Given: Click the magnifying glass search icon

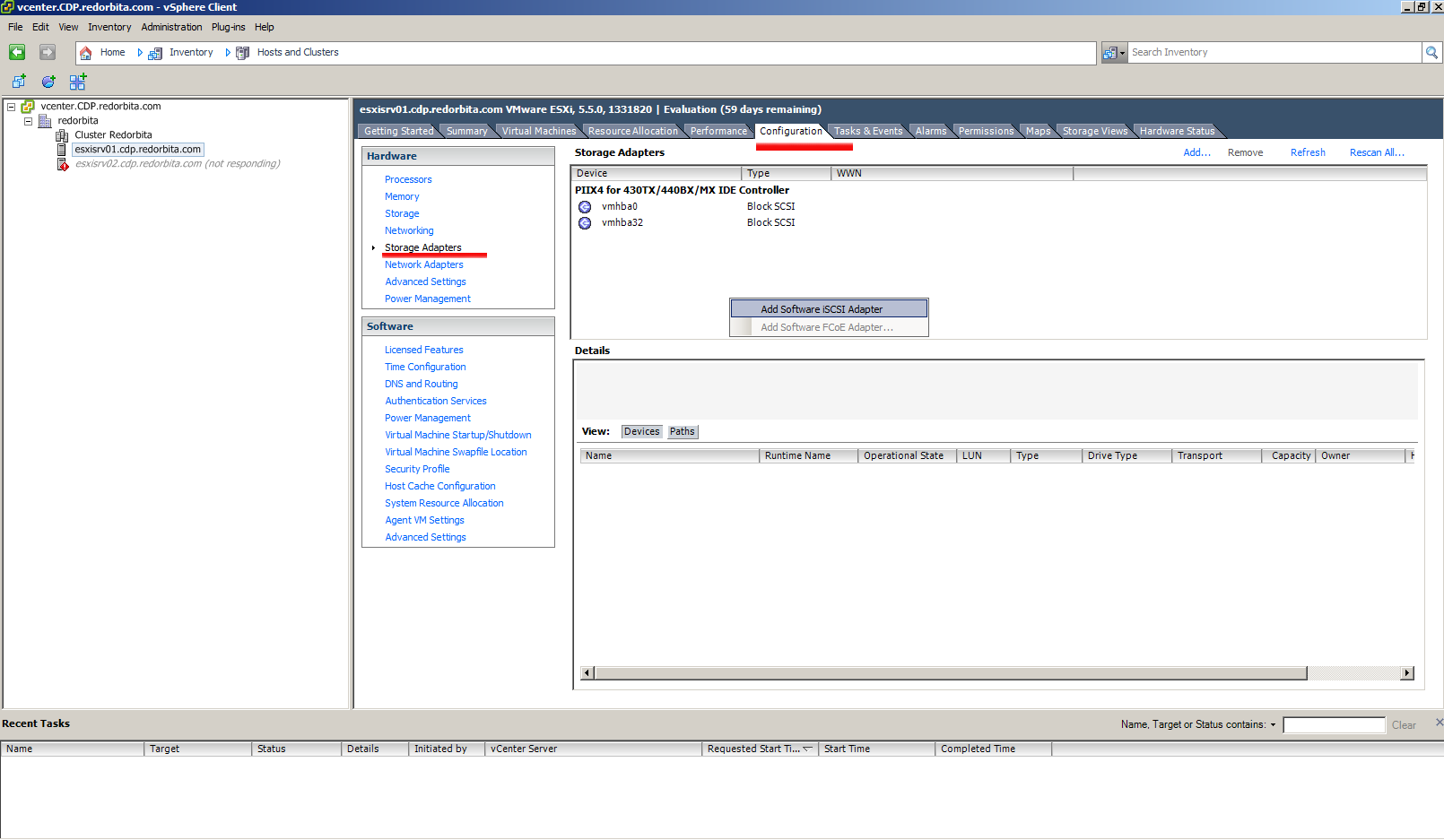Looking at the screenshot, I should (x=1431, y=53).
